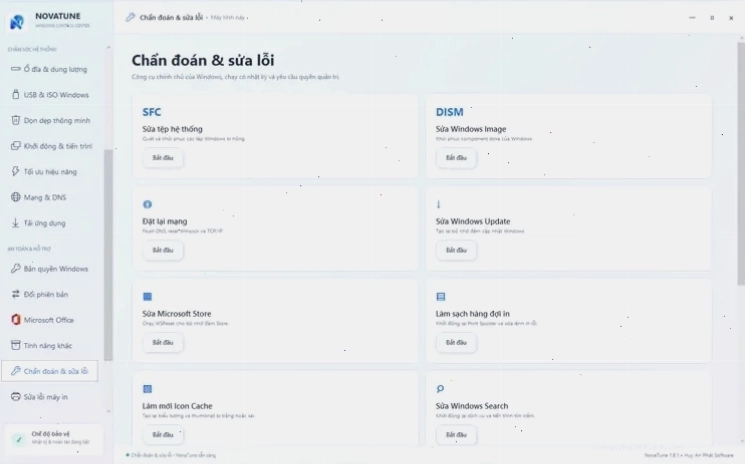Click Bắt đầu under Đặt lại mạng
This screenshot has width=745, height=464.
[163, 250]
